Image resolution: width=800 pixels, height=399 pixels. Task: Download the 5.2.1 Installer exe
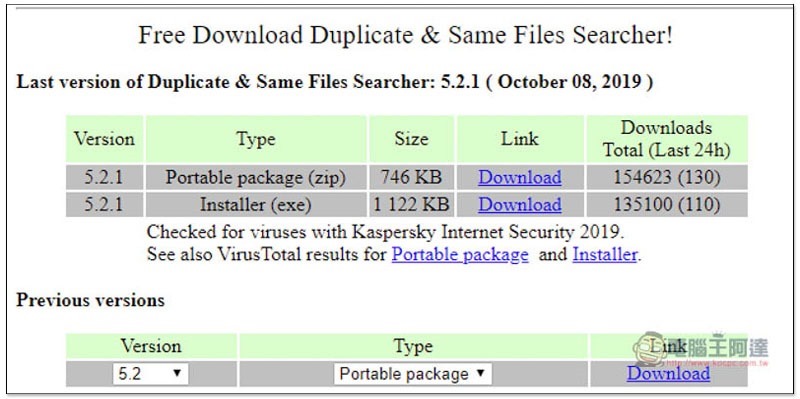coord(519,205)
